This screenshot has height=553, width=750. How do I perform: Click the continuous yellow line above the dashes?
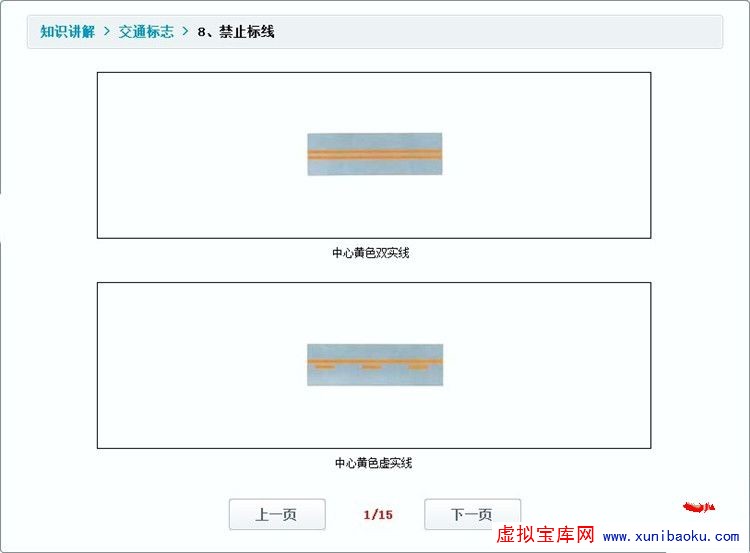(x=374, y=360)
